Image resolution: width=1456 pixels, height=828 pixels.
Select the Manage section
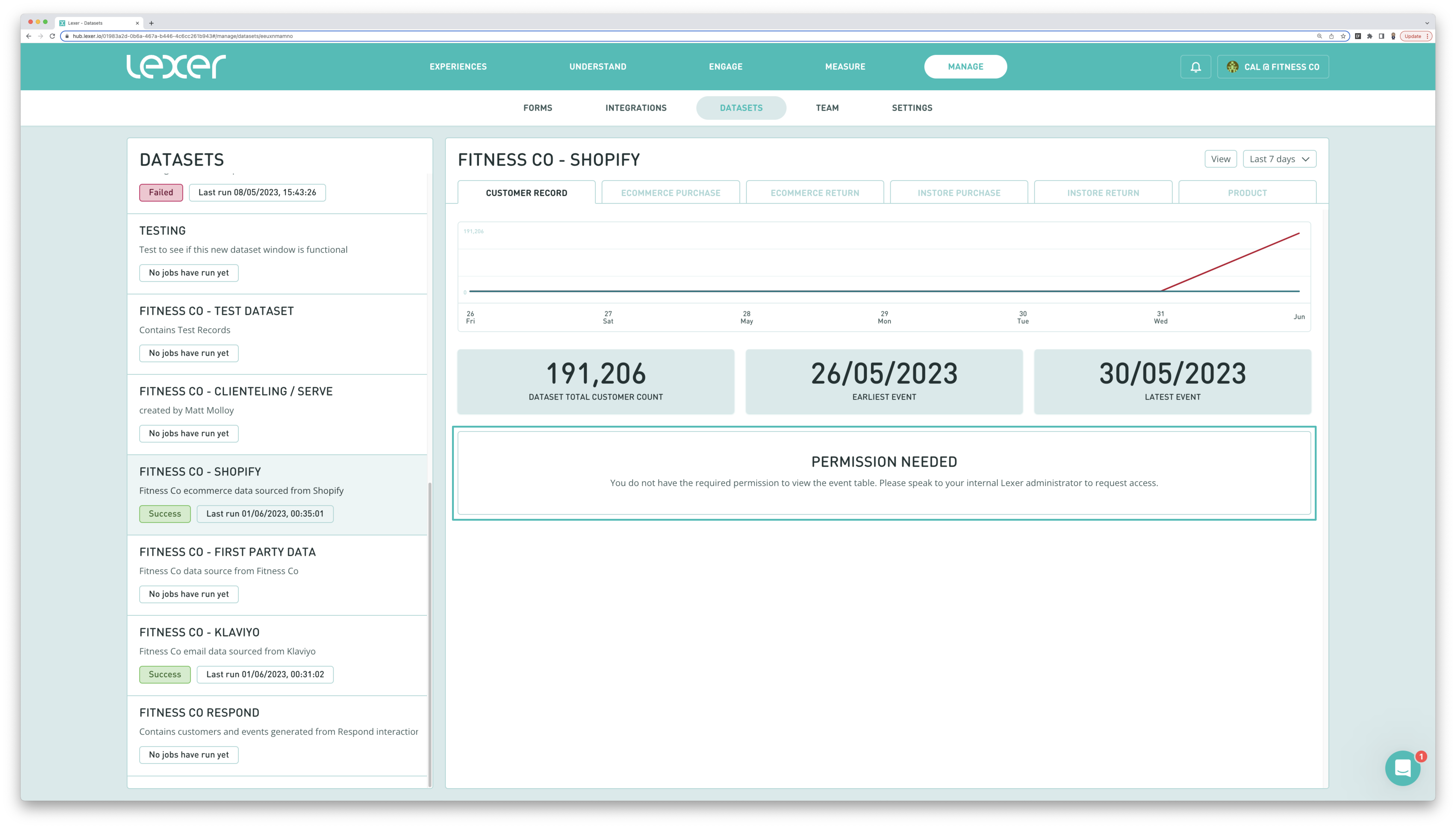coord(965,67)
